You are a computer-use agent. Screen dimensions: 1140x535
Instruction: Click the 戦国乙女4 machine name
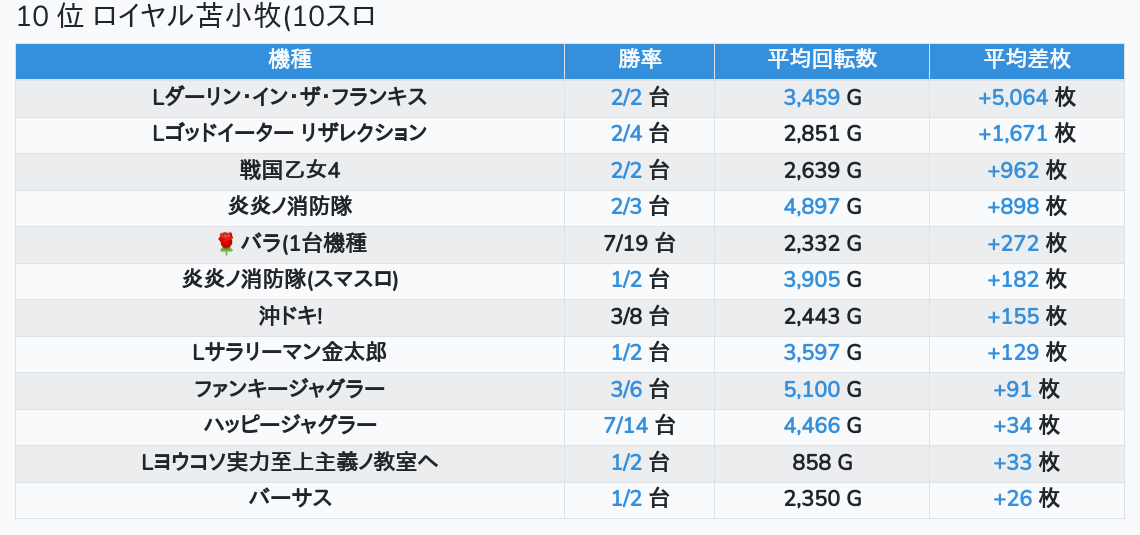[x=290, y=170]
